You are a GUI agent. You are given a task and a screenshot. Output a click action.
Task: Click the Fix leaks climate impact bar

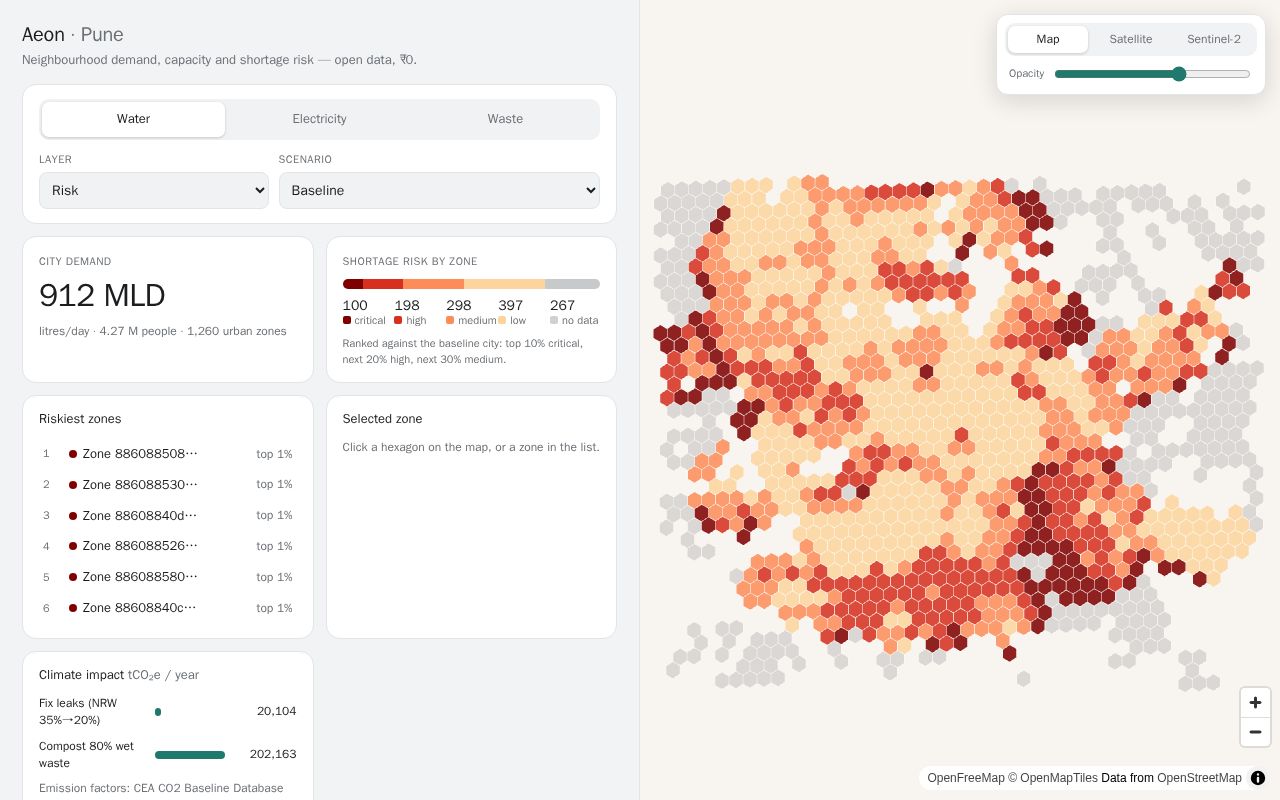tap(158, 712)
